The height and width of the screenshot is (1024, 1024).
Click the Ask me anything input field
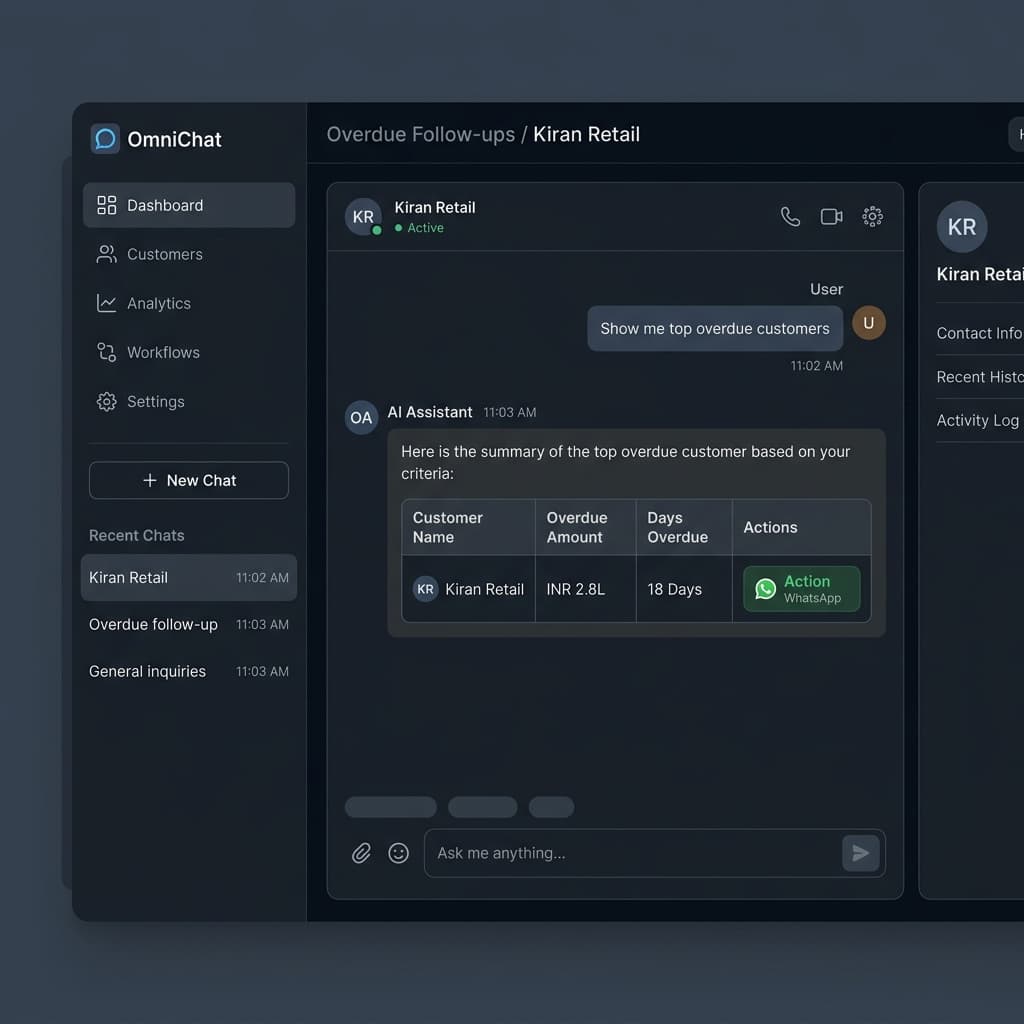pos(633,853)
